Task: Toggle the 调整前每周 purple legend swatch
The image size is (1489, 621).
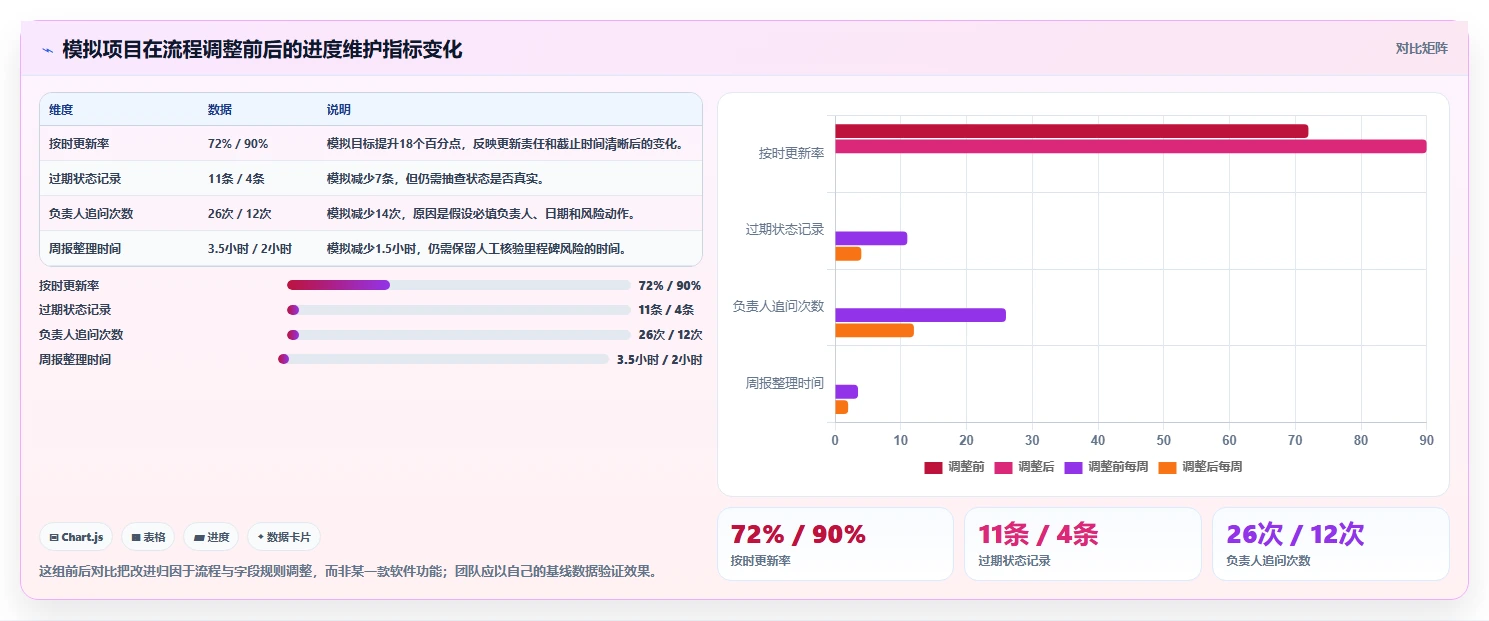Action: [1073, 467]
